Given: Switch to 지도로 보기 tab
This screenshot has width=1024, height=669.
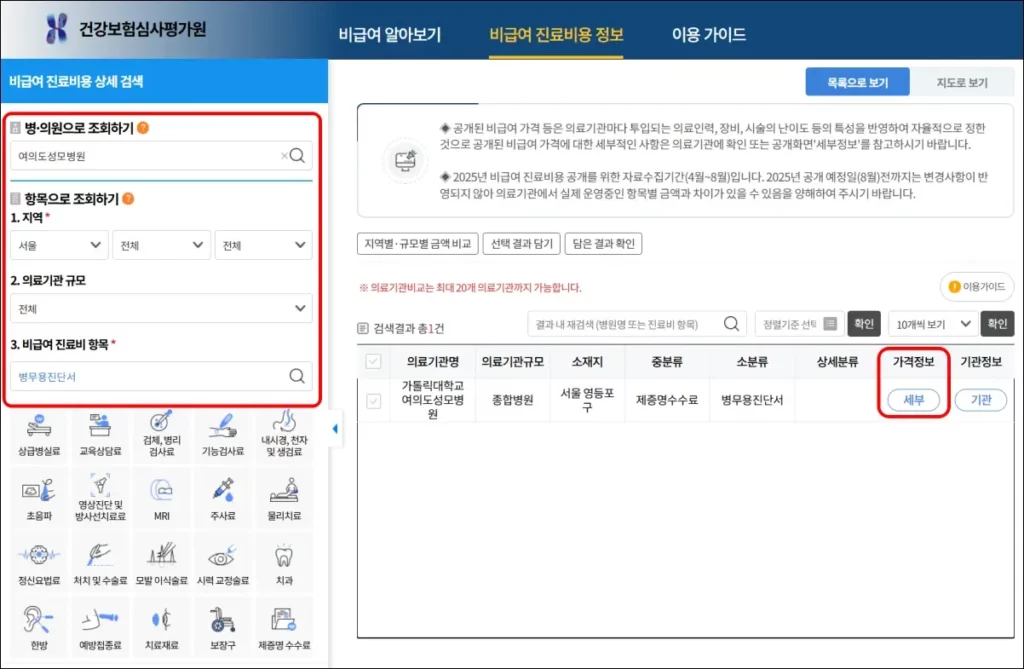Looking at the screenshot, I should 961,82.
